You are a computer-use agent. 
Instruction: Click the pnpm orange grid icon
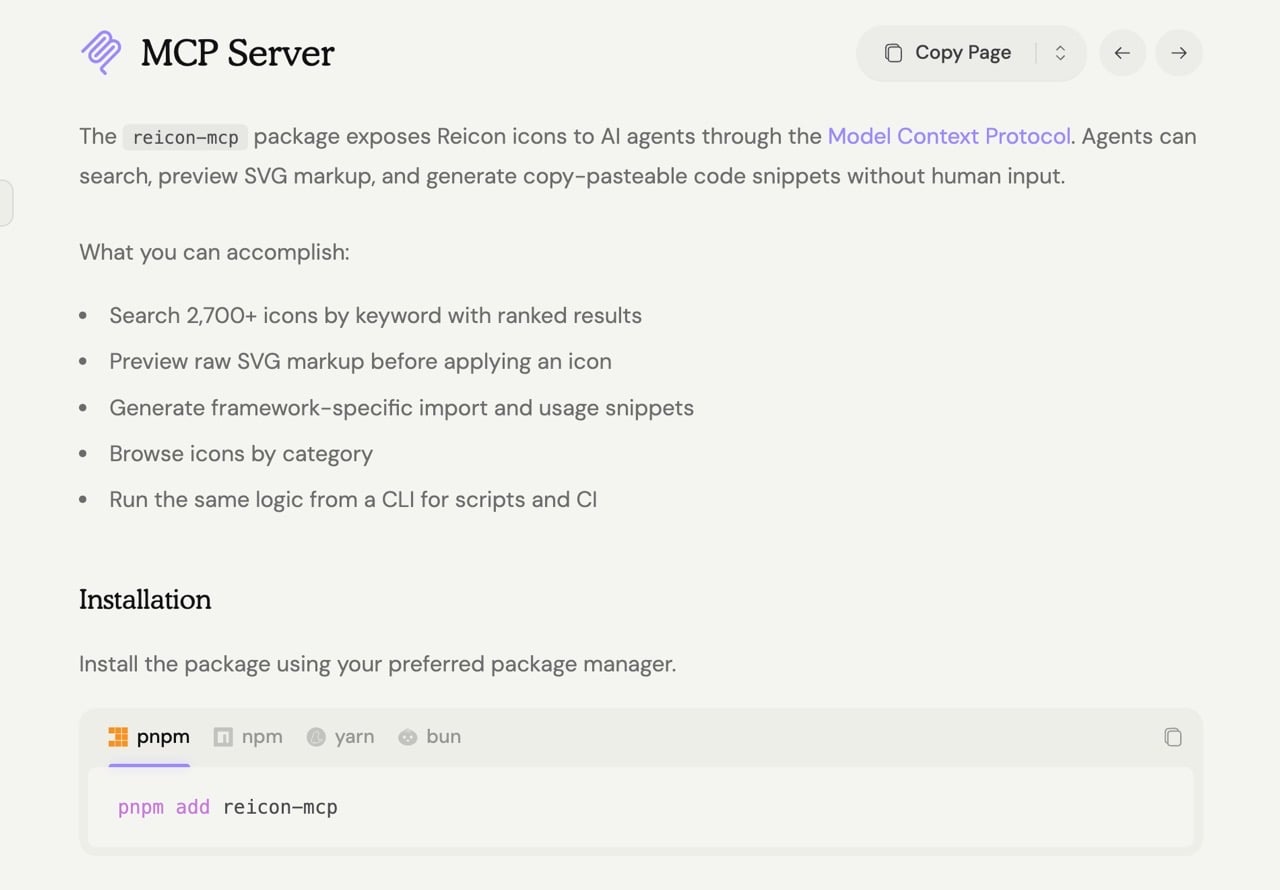pos(118,737)
